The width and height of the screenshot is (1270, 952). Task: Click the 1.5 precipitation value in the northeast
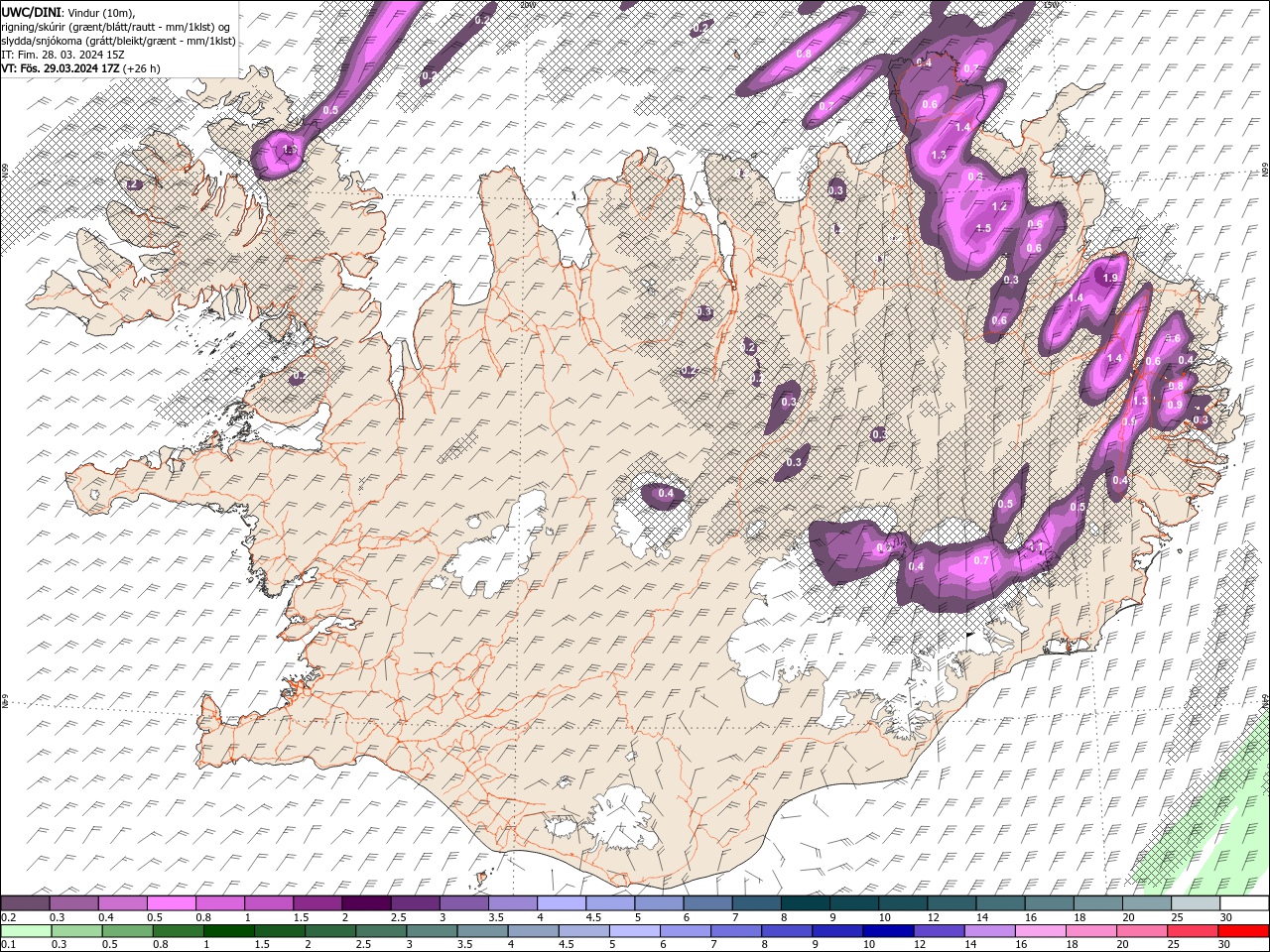coord(983,228)
